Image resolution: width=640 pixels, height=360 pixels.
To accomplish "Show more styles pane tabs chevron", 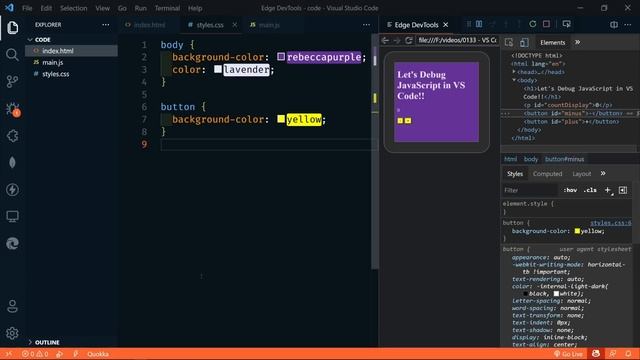I will pyautogui.click(x=603, y=173).
